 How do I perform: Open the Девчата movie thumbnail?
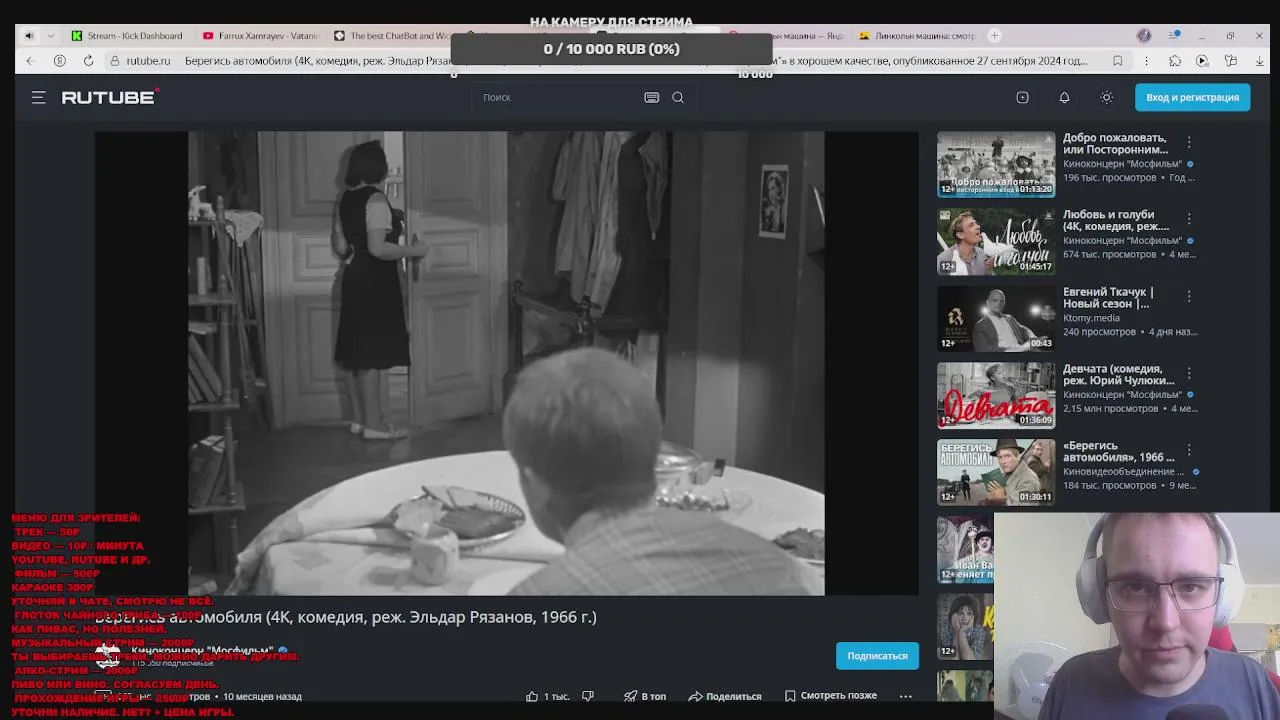pyautogui.click(x=996, y=395)
